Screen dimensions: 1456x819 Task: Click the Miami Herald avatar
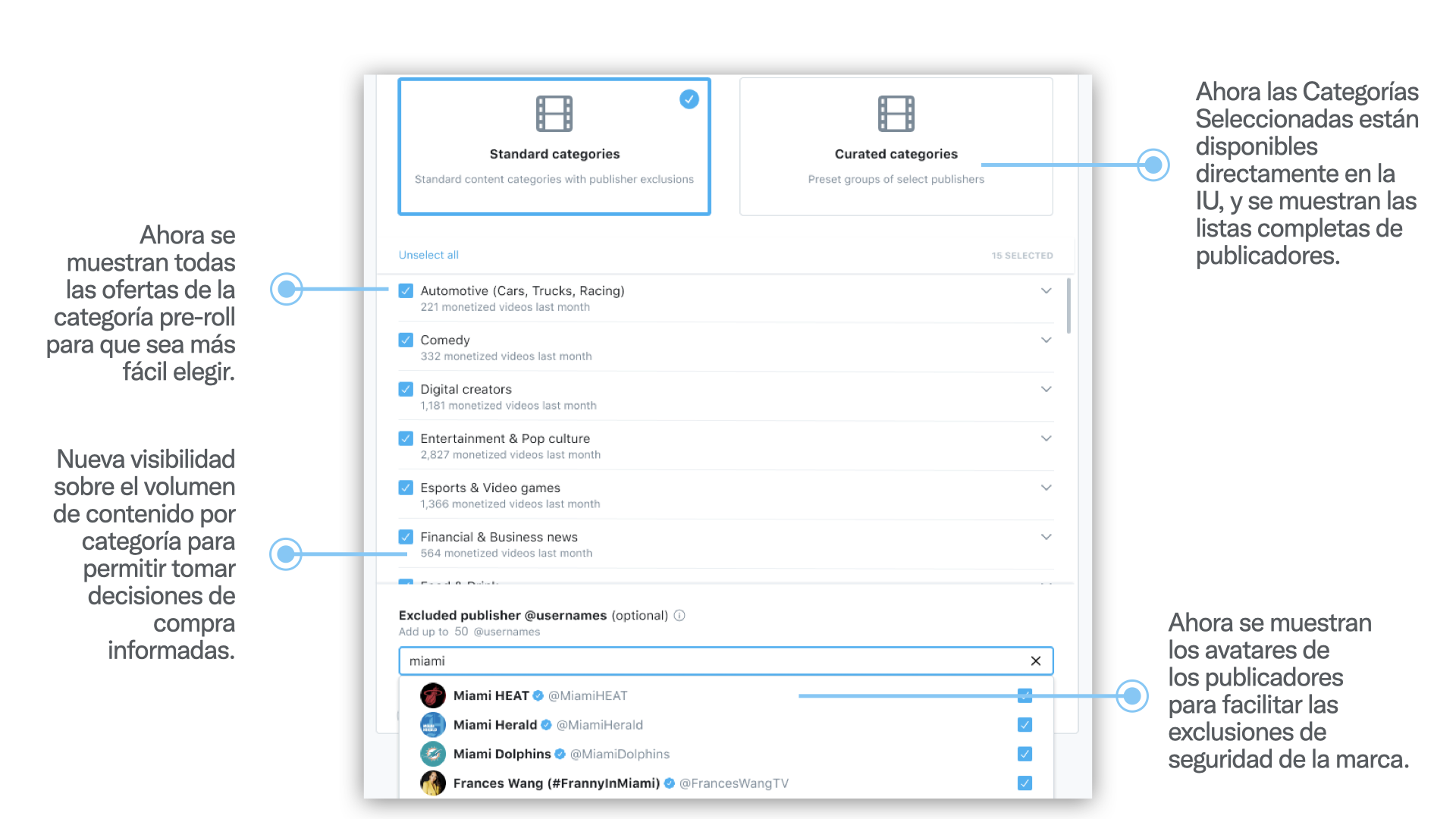pyautogui.click(x=433, y=725)
